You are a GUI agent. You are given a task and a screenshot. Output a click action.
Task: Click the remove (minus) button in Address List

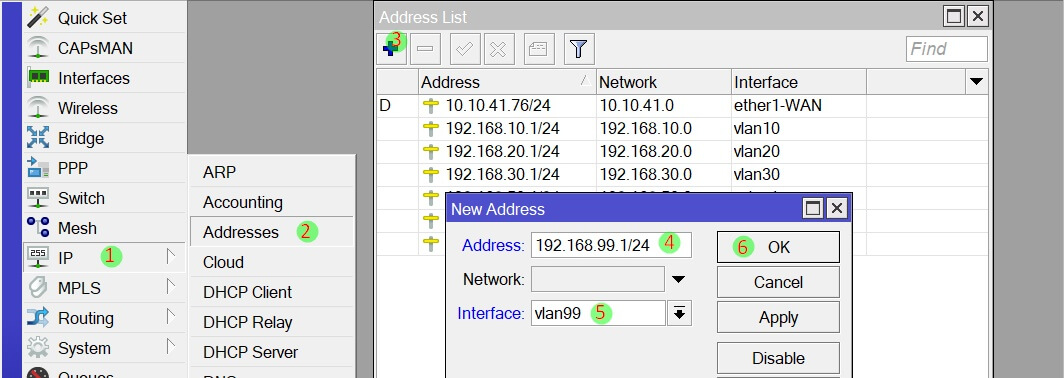point(425,49)
